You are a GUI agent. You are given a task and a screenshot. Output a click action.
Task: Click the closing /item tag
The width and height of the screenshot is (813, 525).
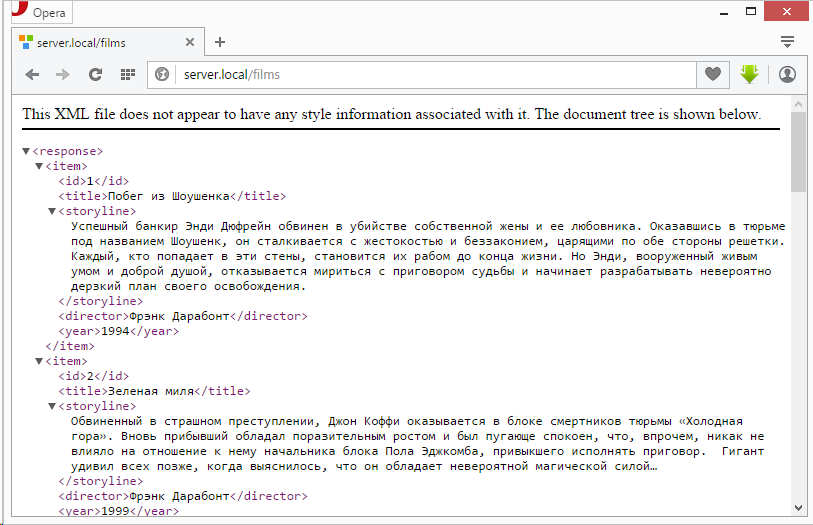(70, 346)
